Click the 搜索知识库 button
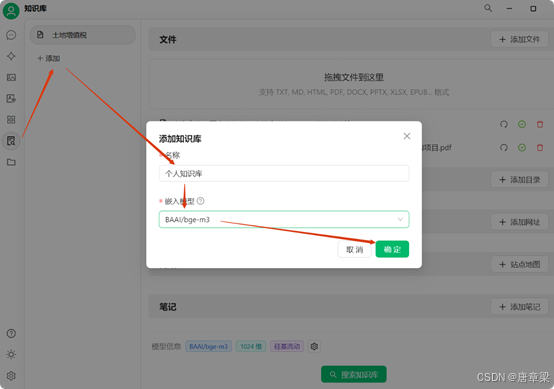This screenshot has height=389, width=554. (354, 374)
